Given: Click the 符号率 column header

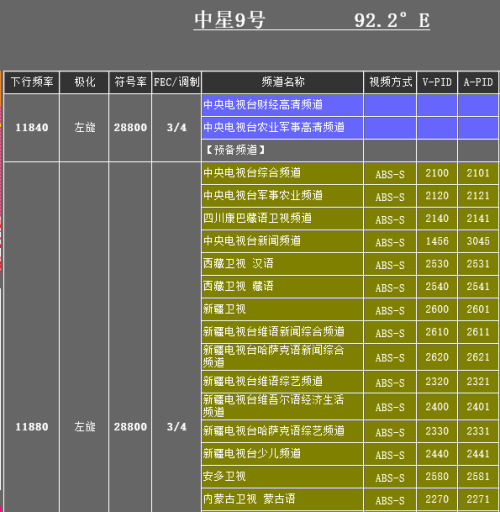Looking at the screenshot, I should pyautogui.click(x=130, y=82).
